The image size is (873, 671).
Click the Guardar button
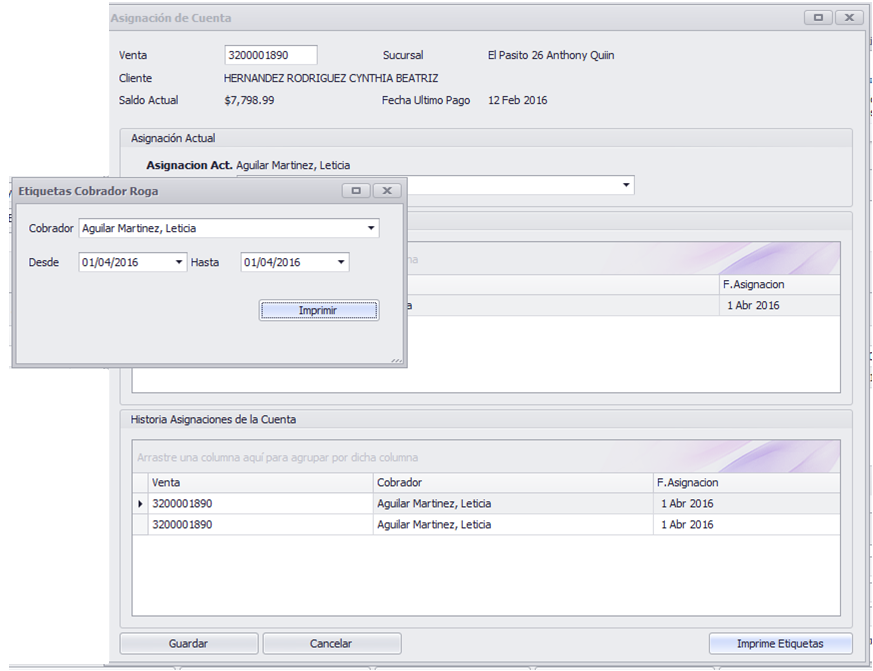189,643
